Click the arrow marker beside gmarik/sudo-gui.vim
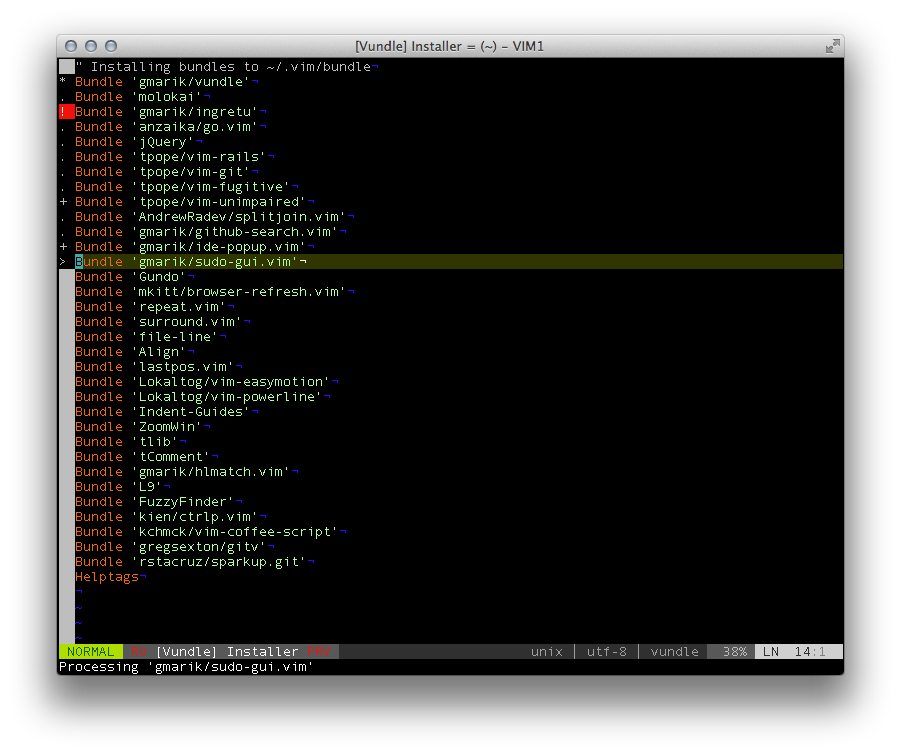This screenshot has height=754, width=901. (63, 262)
